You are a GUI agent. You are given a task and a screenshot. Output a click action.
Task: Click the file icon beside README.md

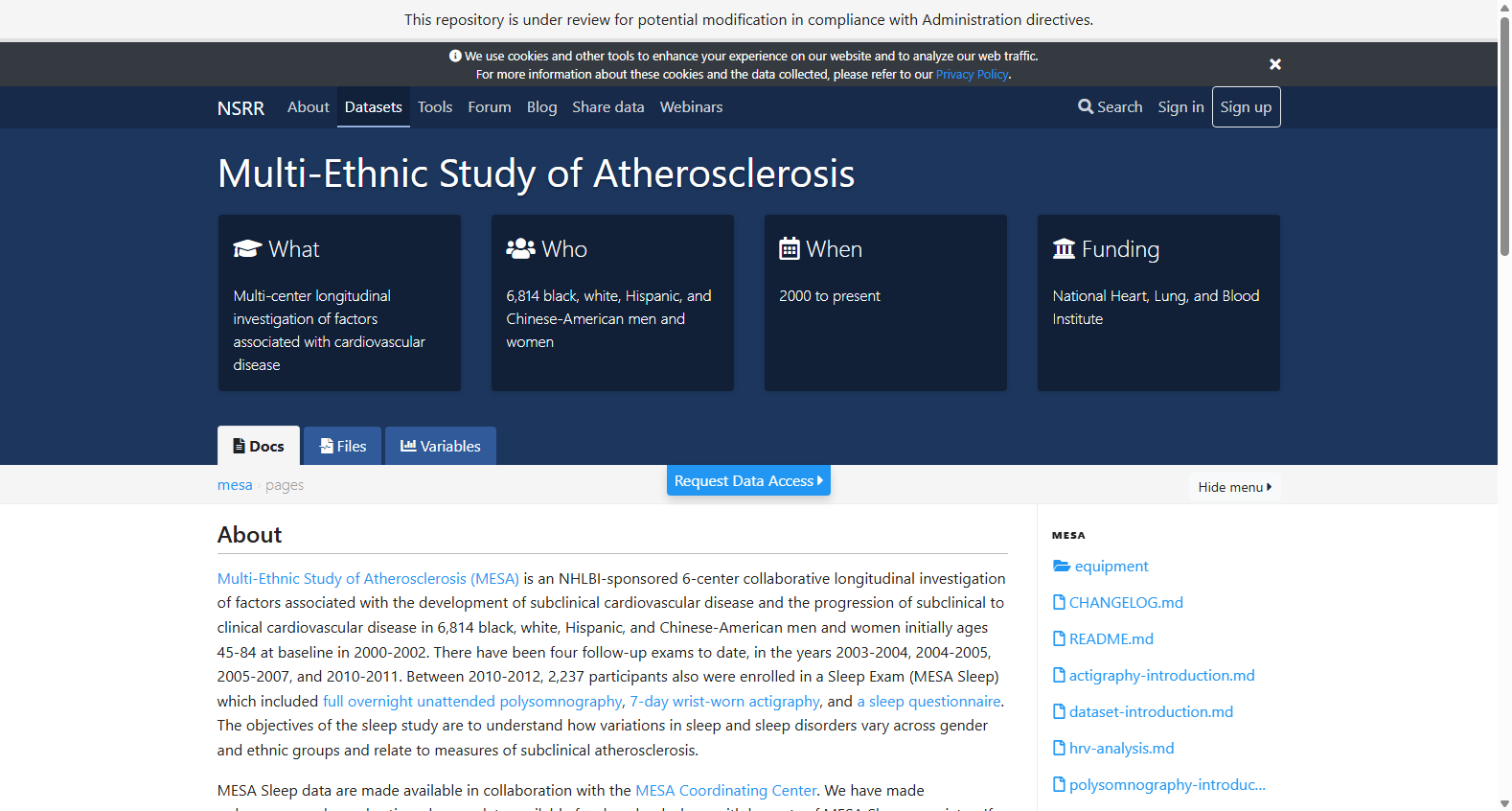coord(1059,638)
